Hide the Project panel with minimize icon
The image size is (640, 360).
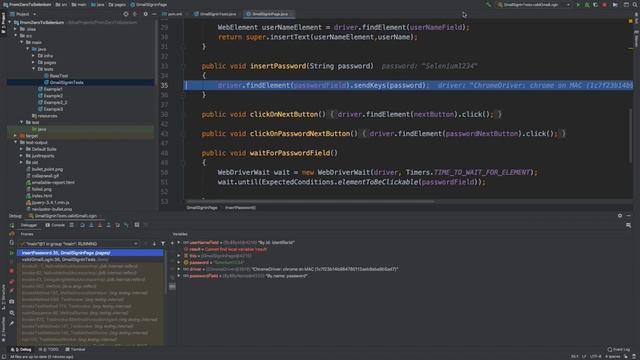(154, 14)
